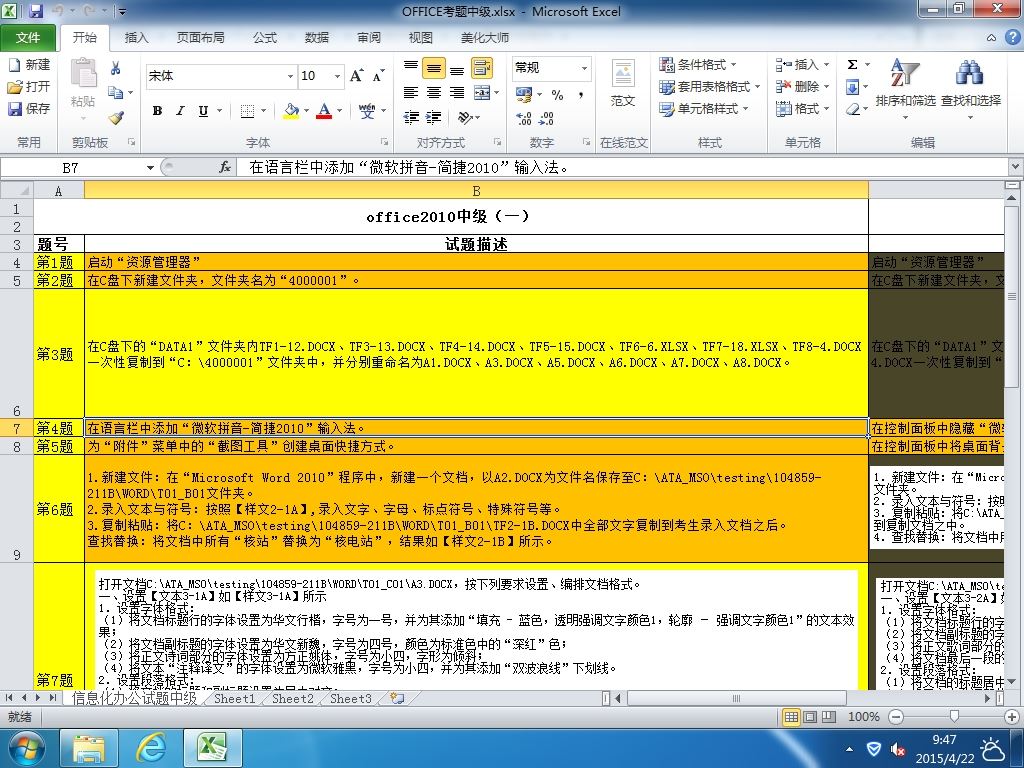
Task: Open the 套用表格格式 dropdown
Action: pos(709,87)
